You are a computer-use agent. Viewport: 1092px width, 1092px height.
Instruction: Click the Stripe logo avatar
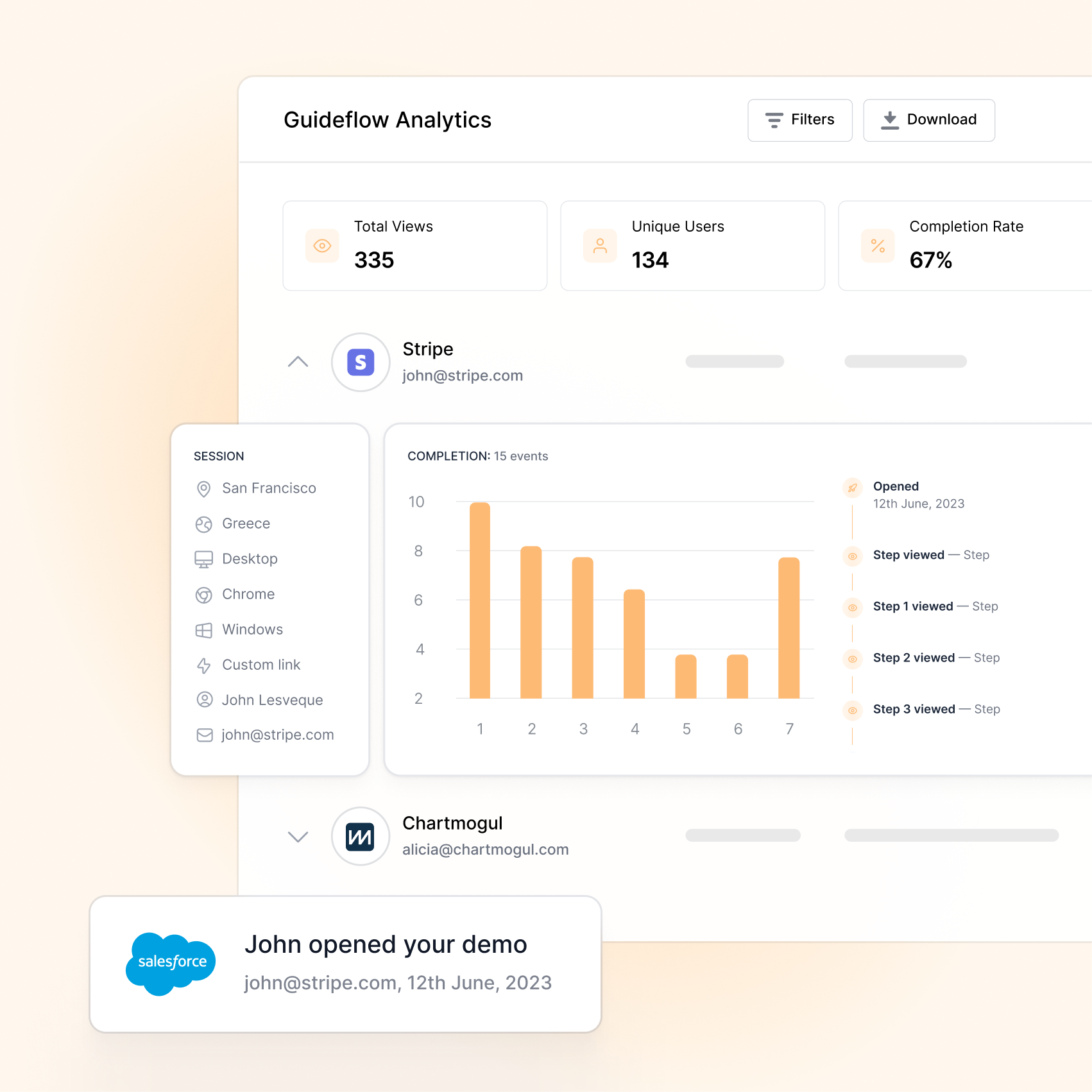pyautogui.click(x=361, y=362)
